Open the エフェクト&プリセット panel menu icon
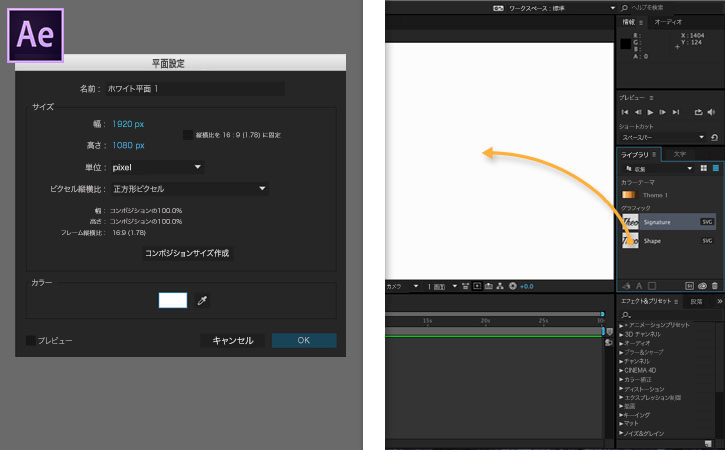 [676, 302]
